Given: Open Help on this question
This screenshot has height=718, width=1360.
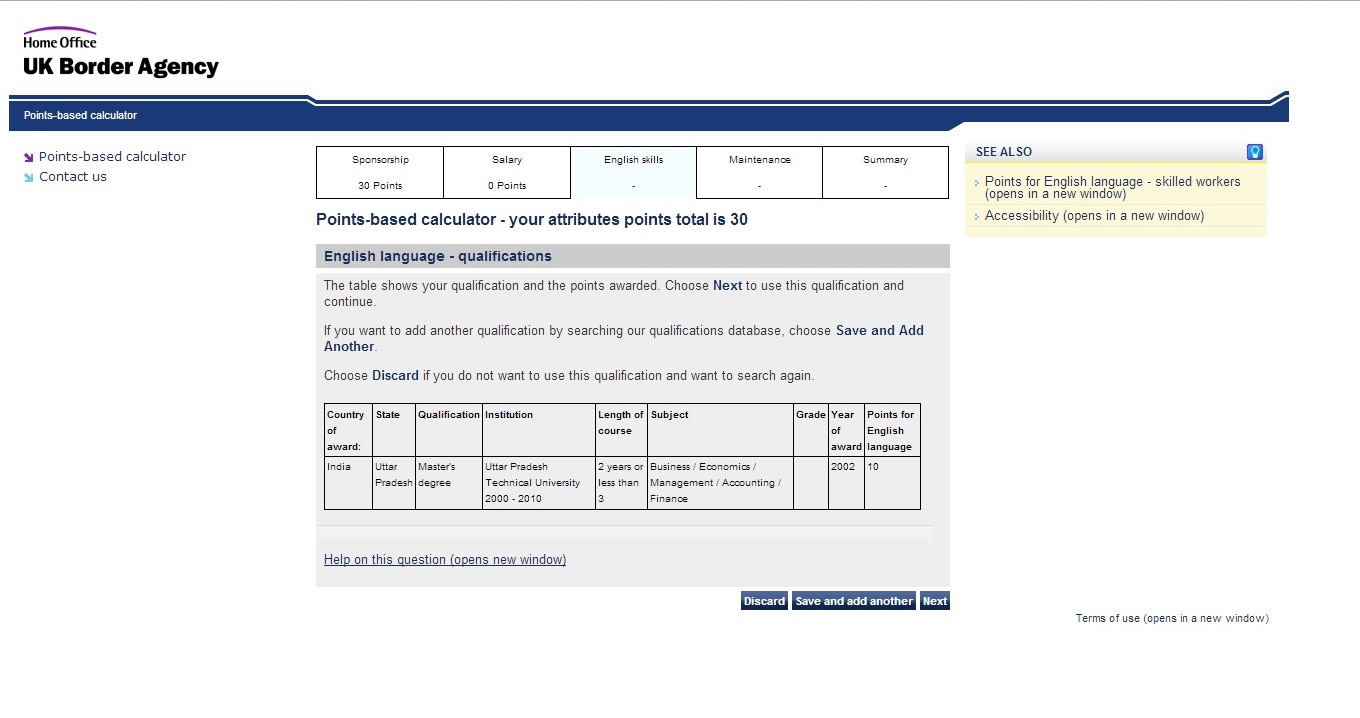Looking at the screenshot, I should click(x=444, y=559).
